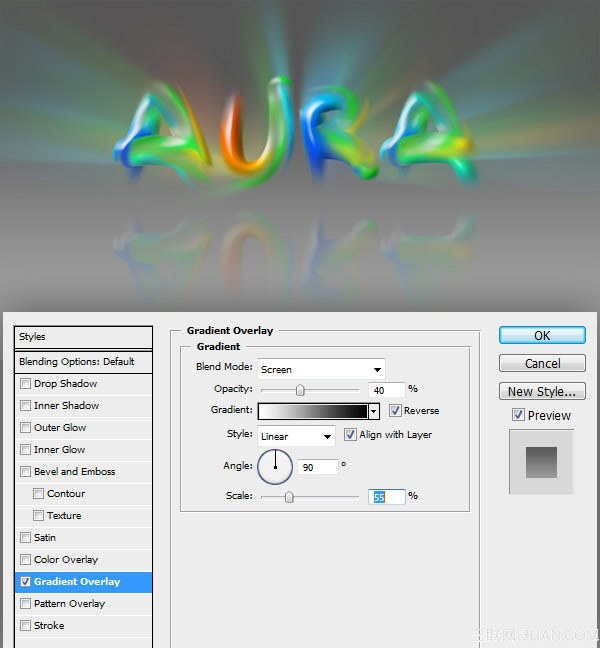The width and height of the screenshot is (600, 648).
Task: Open the Style dropdown showing Linear
Action: coord(296,436)
